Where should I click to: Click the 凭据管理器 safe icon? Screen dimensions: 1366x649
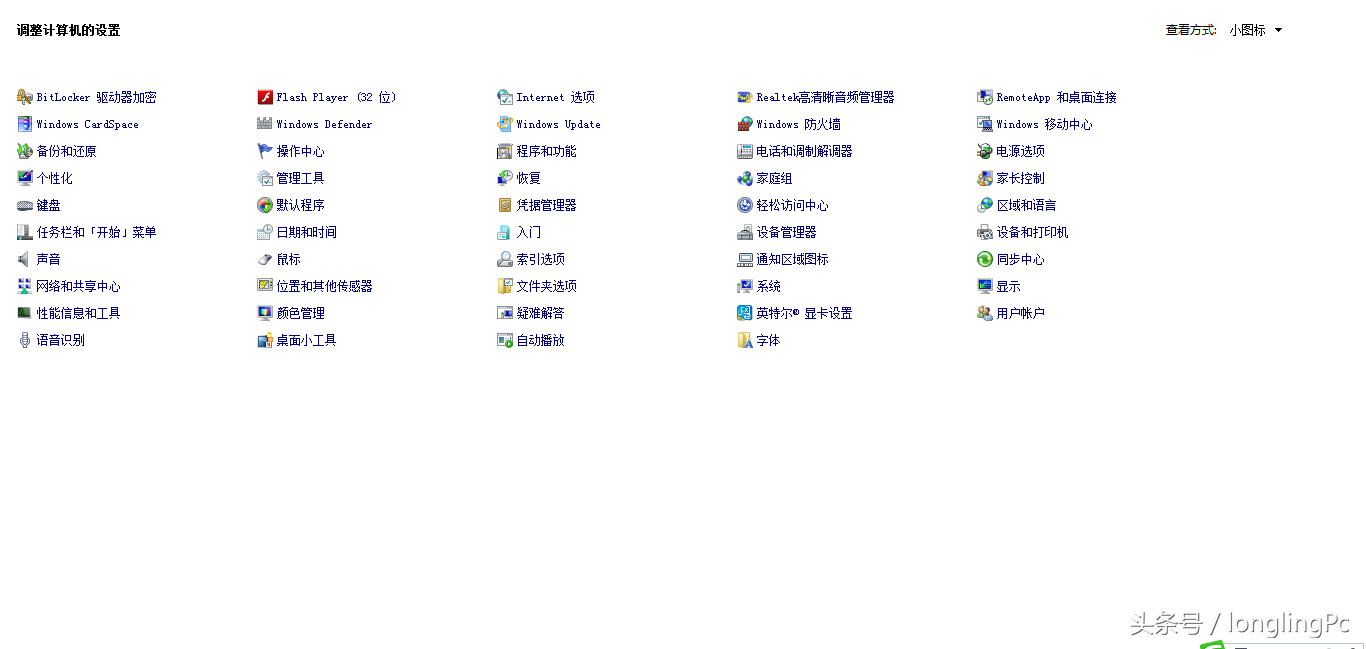[505, 205]
